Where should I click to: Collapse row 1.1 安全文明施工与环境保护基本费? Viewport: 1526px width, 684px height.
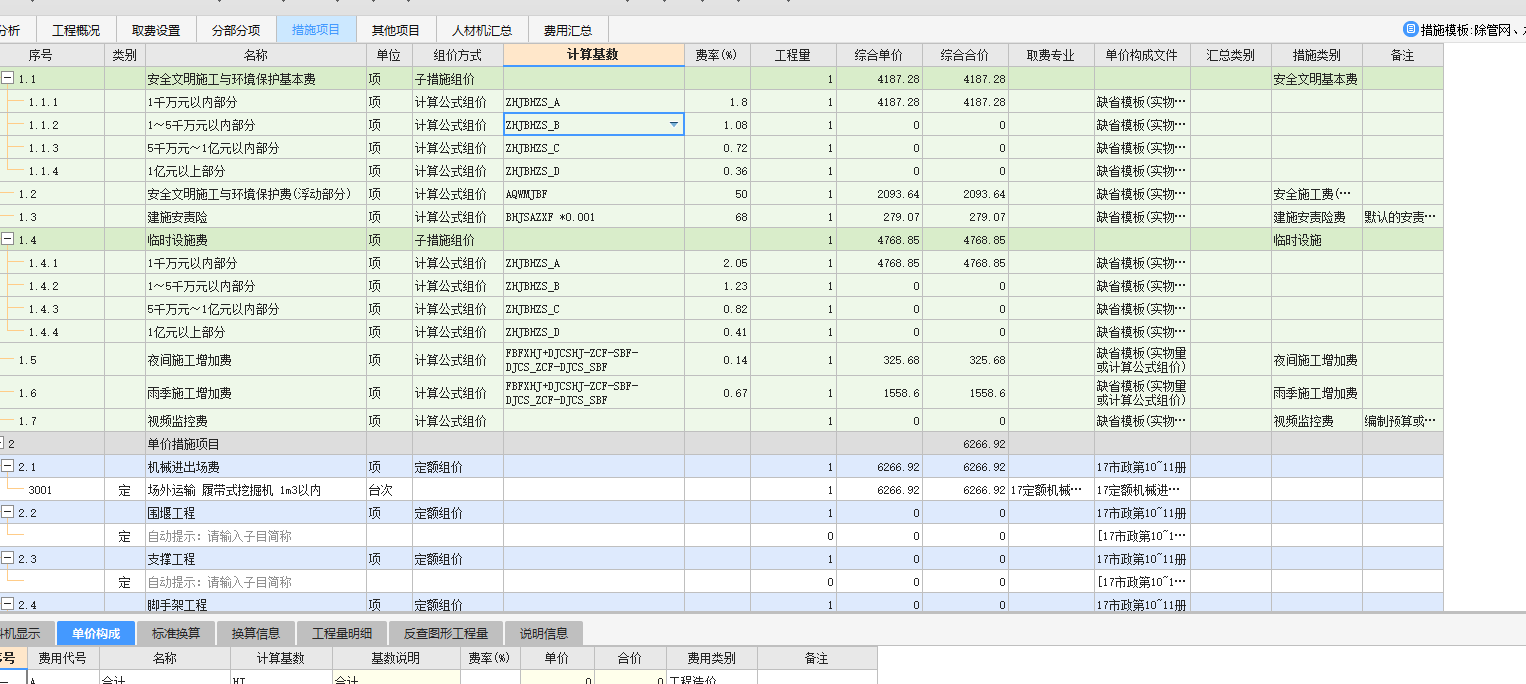pos(7,78)
